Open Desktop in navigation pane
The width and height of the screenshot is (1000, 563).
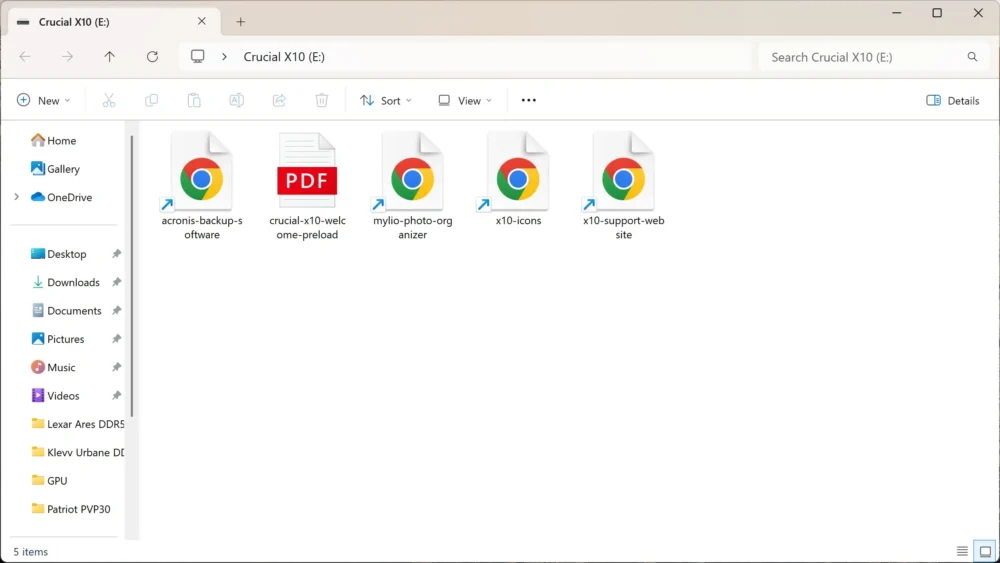point(59,254)
